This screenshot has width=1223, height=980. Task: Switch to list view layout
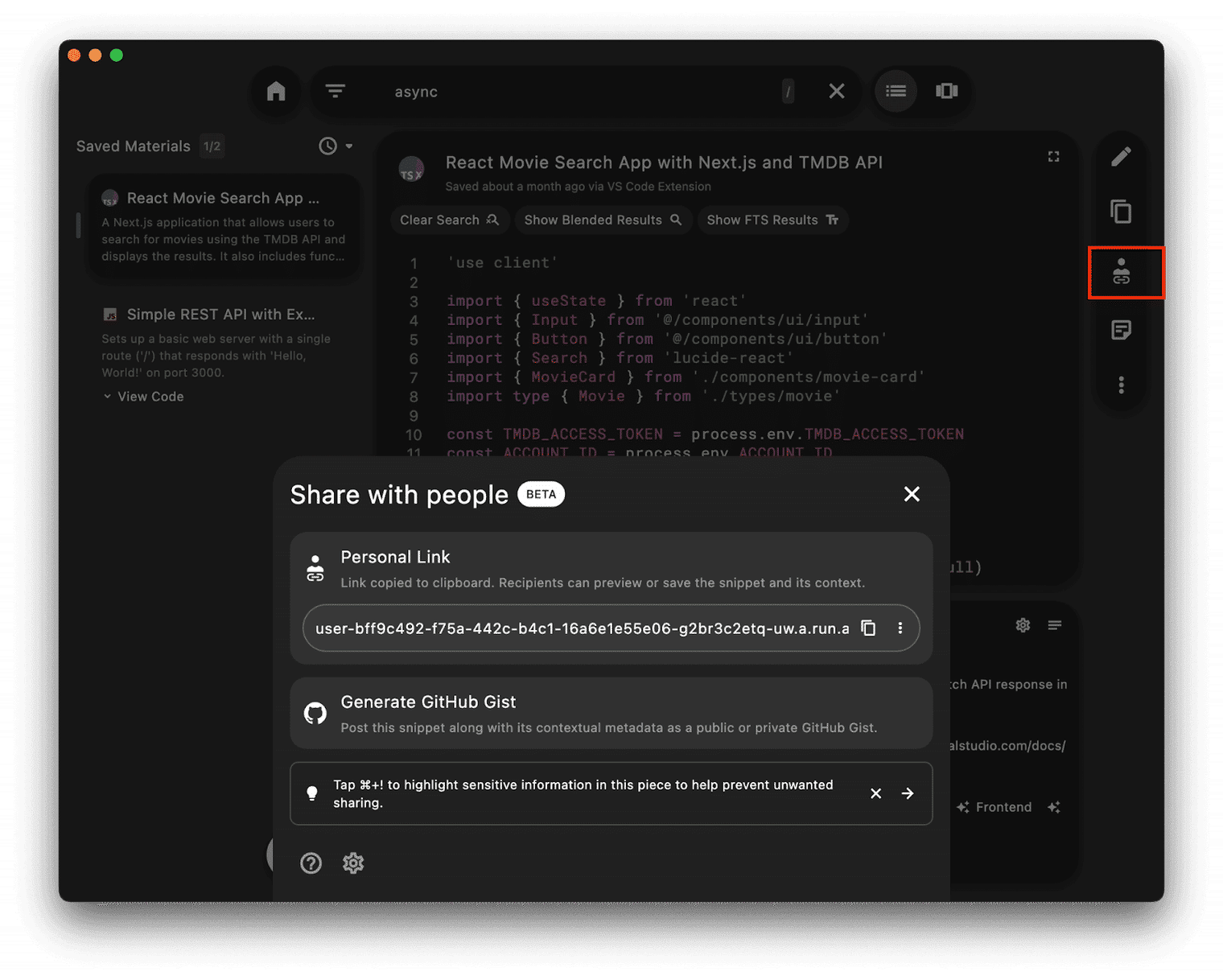(x=896, y=91)
